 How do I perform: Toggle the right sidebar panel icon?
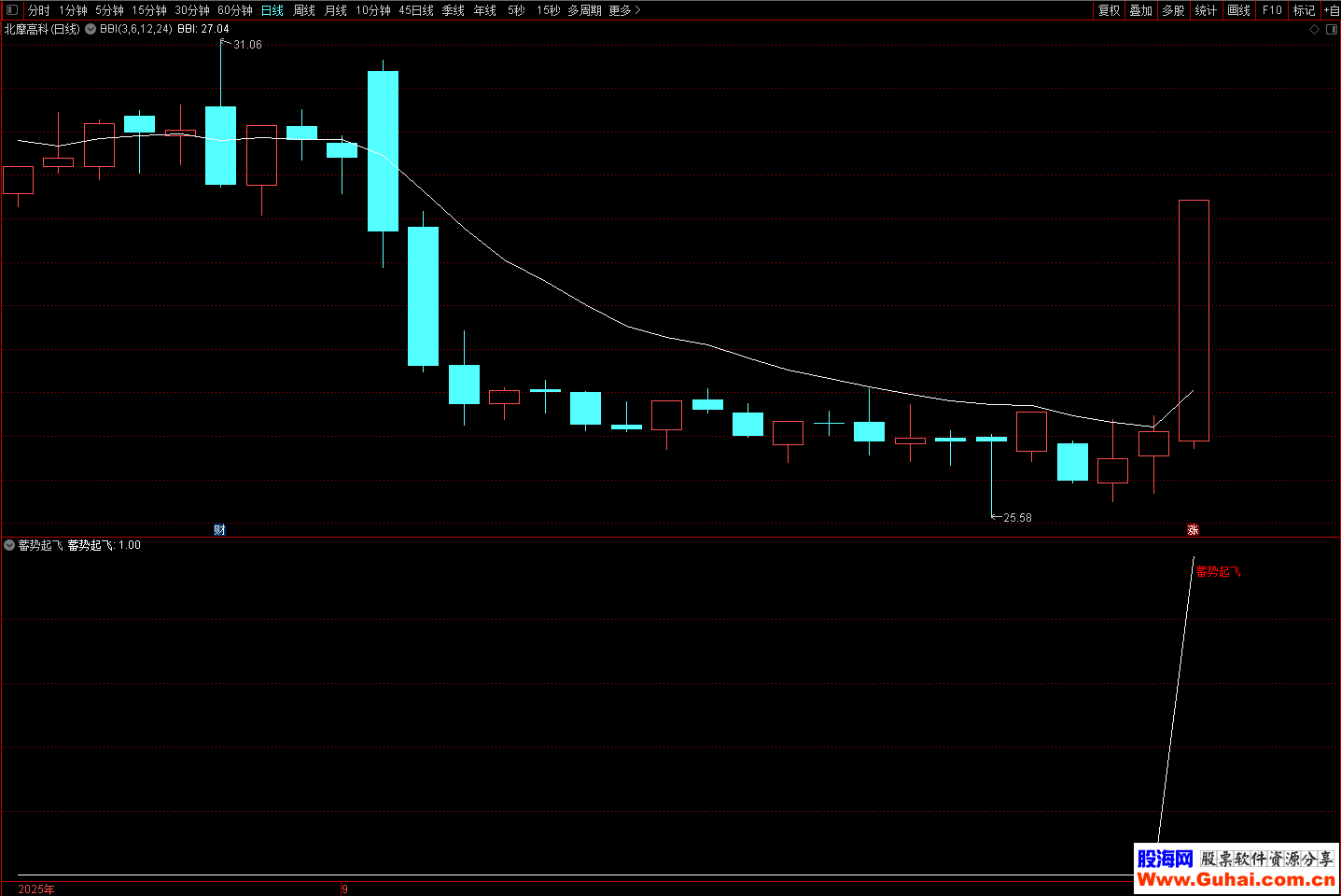1332,29
